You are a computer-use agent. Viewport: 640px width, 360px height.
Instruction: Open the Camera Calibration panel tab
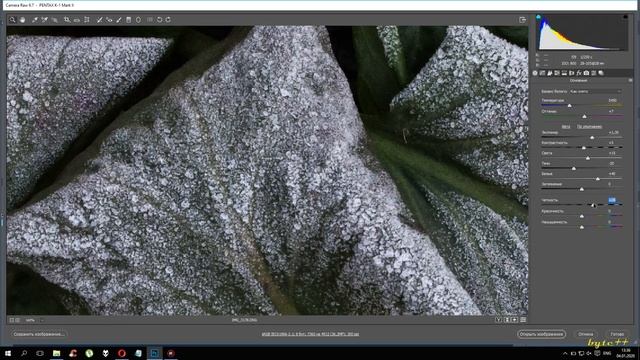pyautogui.click(x=587, y=73)
